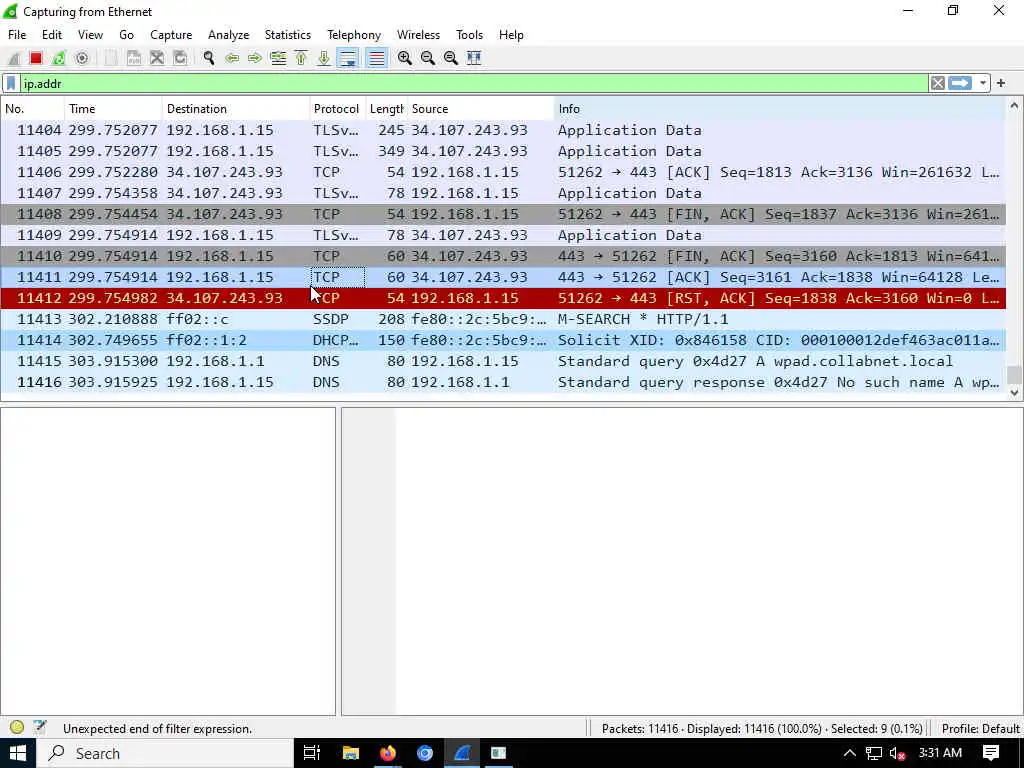The image size is (1024, 768).
Task: Open capture options gear icon
Action: (x=82, y=58)
